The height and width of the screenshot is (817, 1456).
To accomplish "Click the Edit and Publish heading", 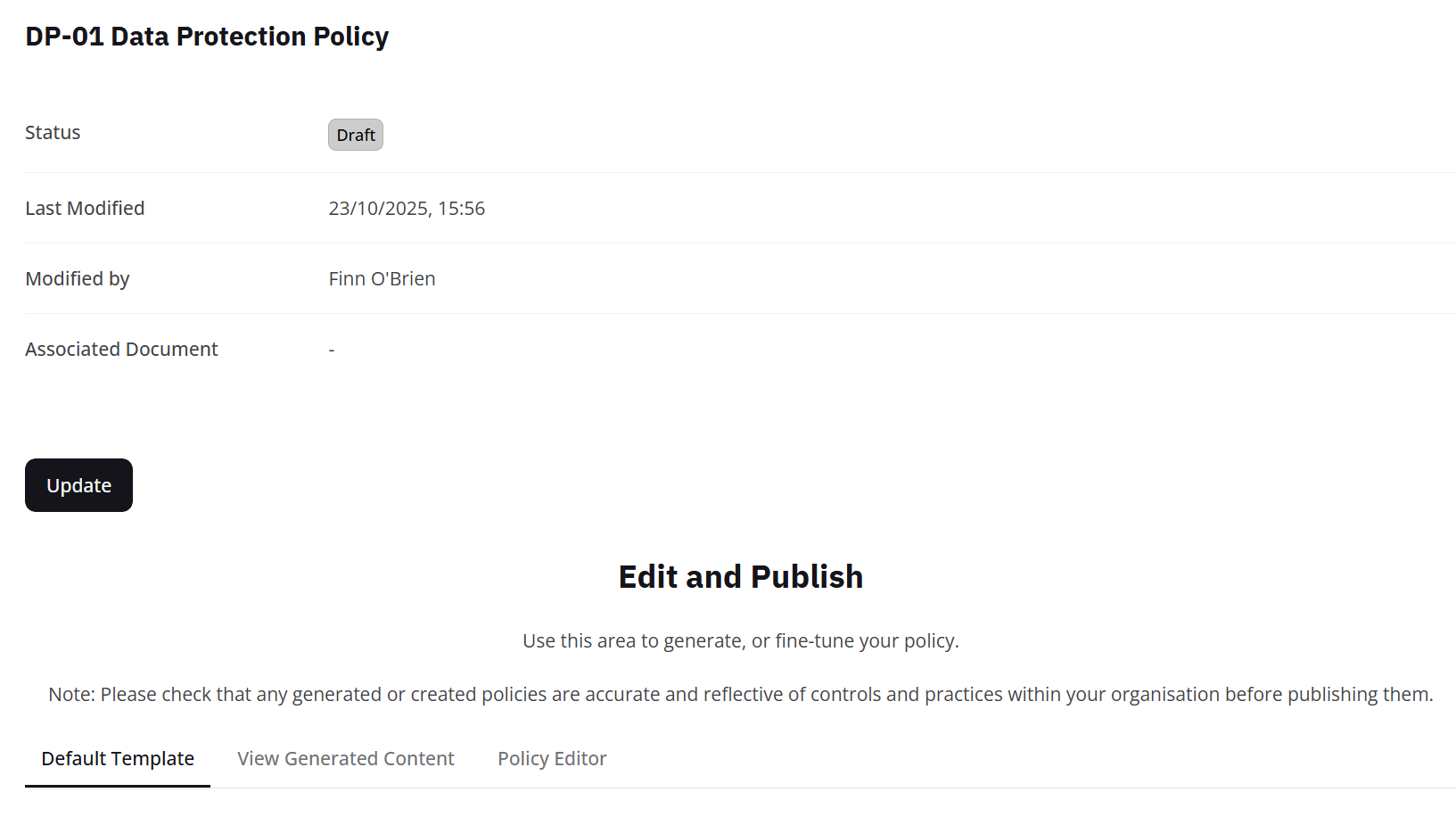I will [740, 576].
